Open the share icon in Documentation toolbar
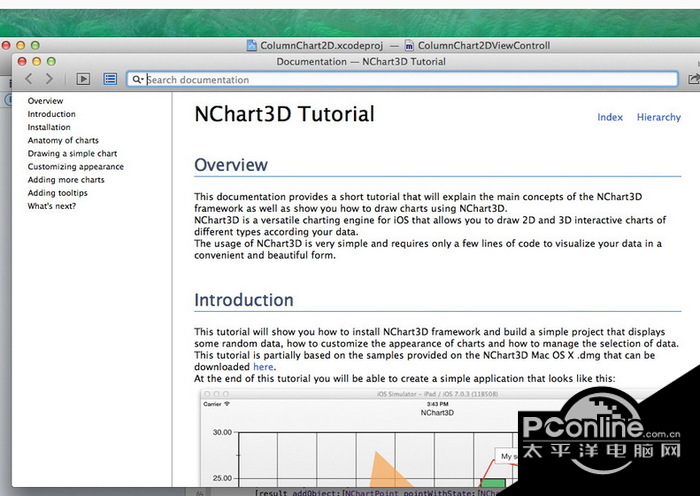This screenshot has height=496, width=700. (693, 79)
